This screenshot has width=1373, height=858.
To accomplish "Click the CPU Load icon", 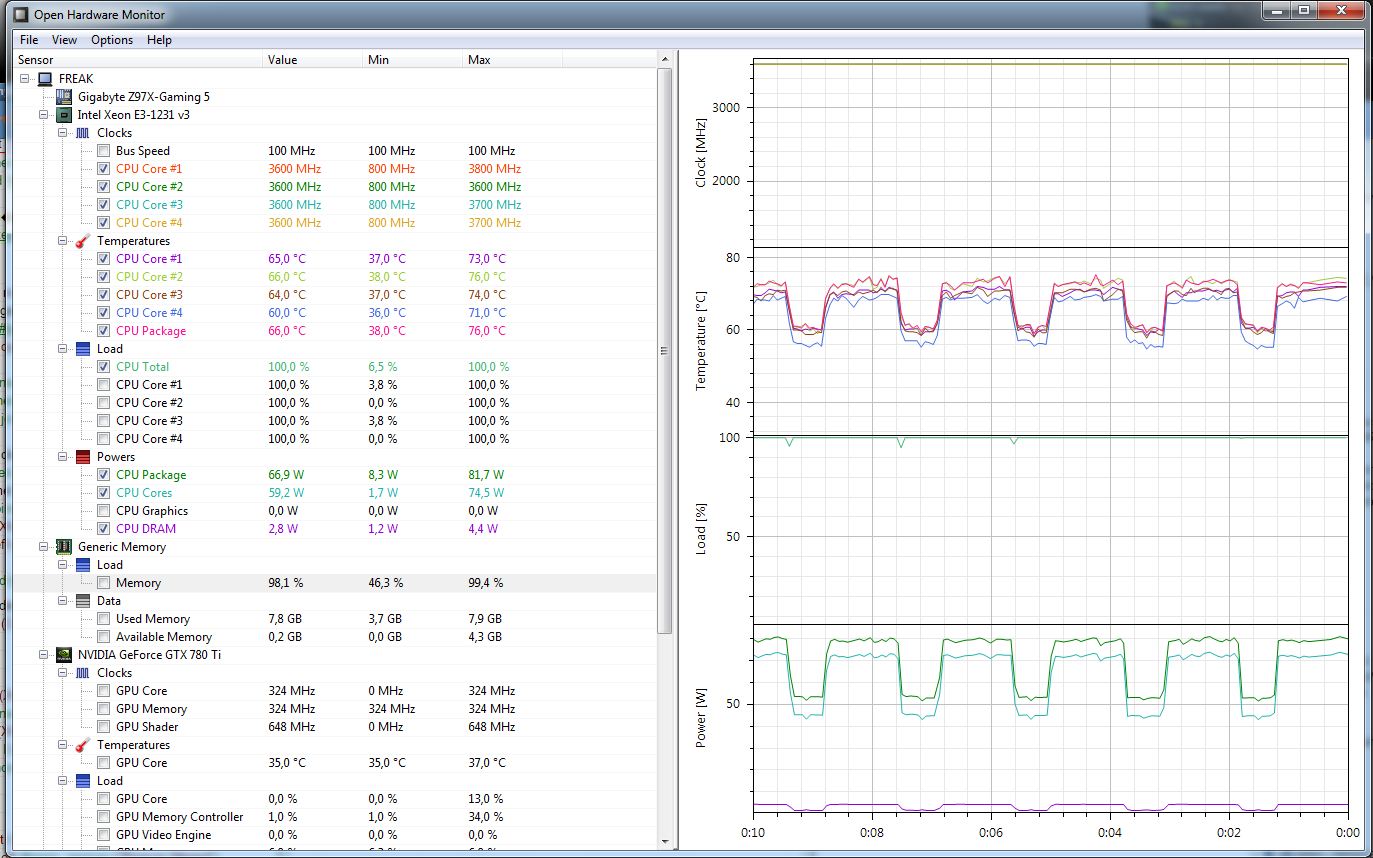I will click(x=83, y=349).
